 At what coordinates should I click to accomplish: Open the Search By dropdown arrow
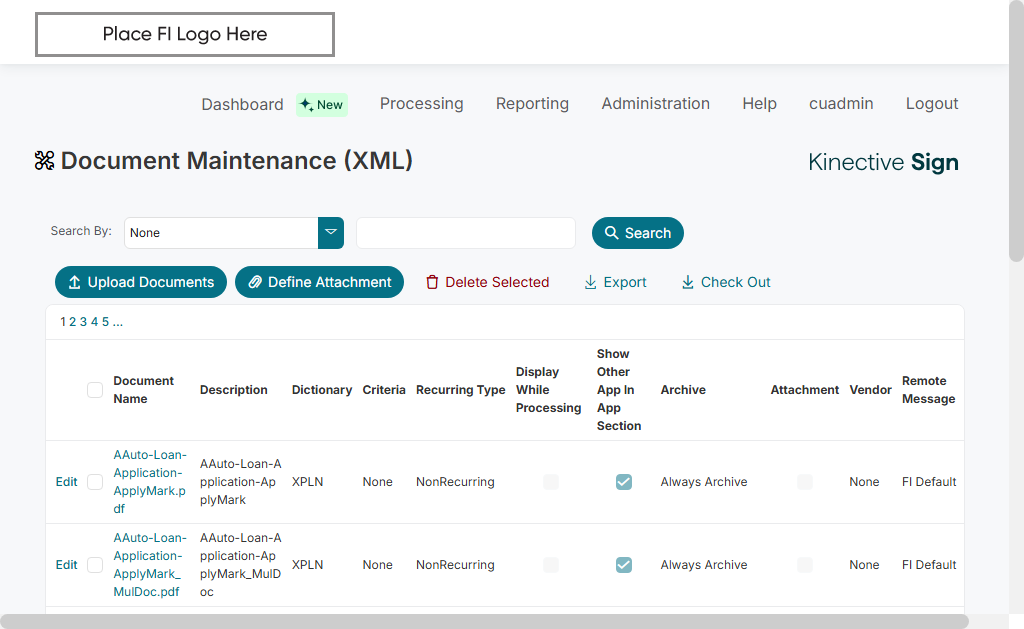point(331,233)
